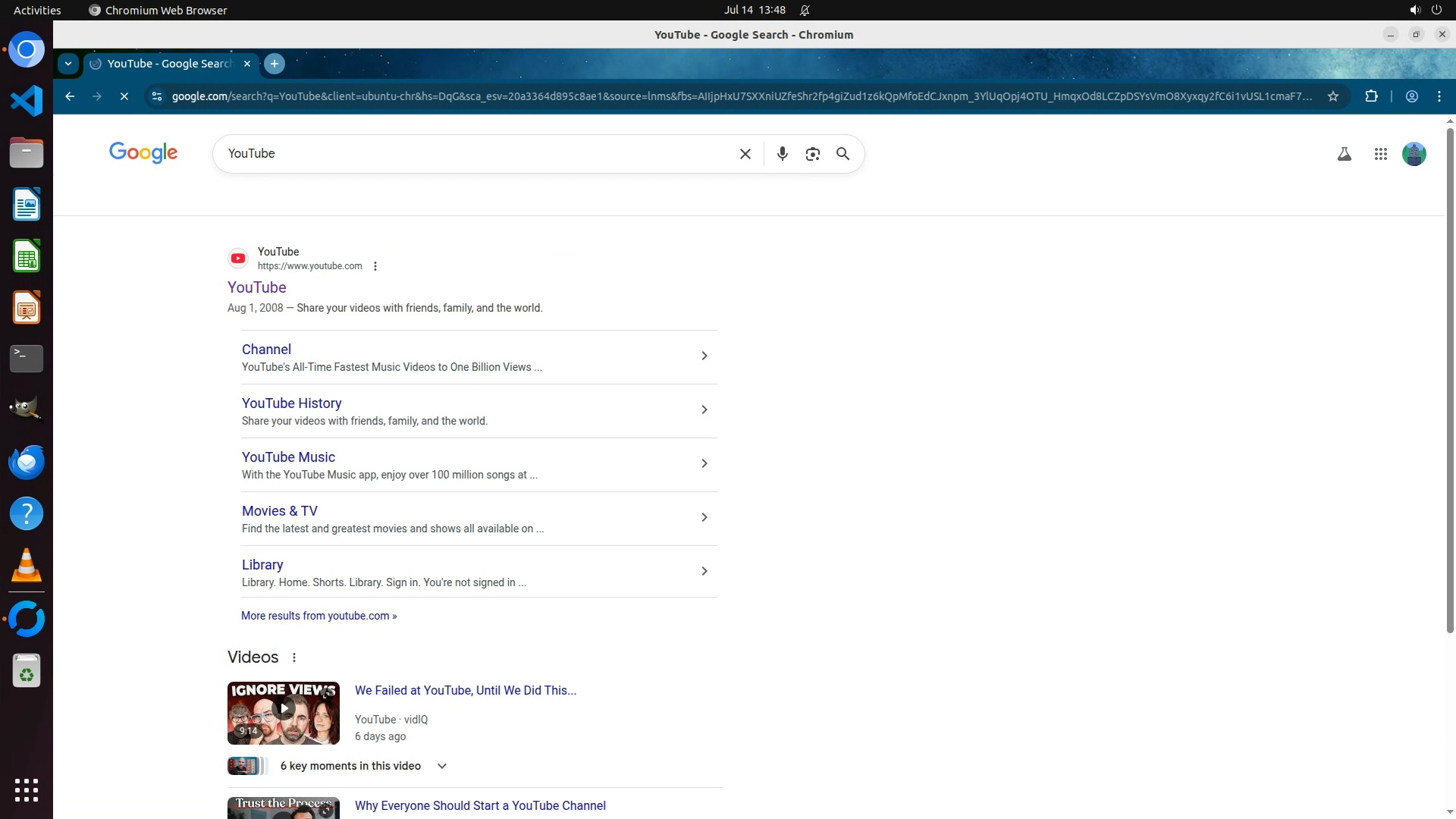This screenshot has height=819, width=1456.
Task: Clear the search box text
Action: point(745,154)
